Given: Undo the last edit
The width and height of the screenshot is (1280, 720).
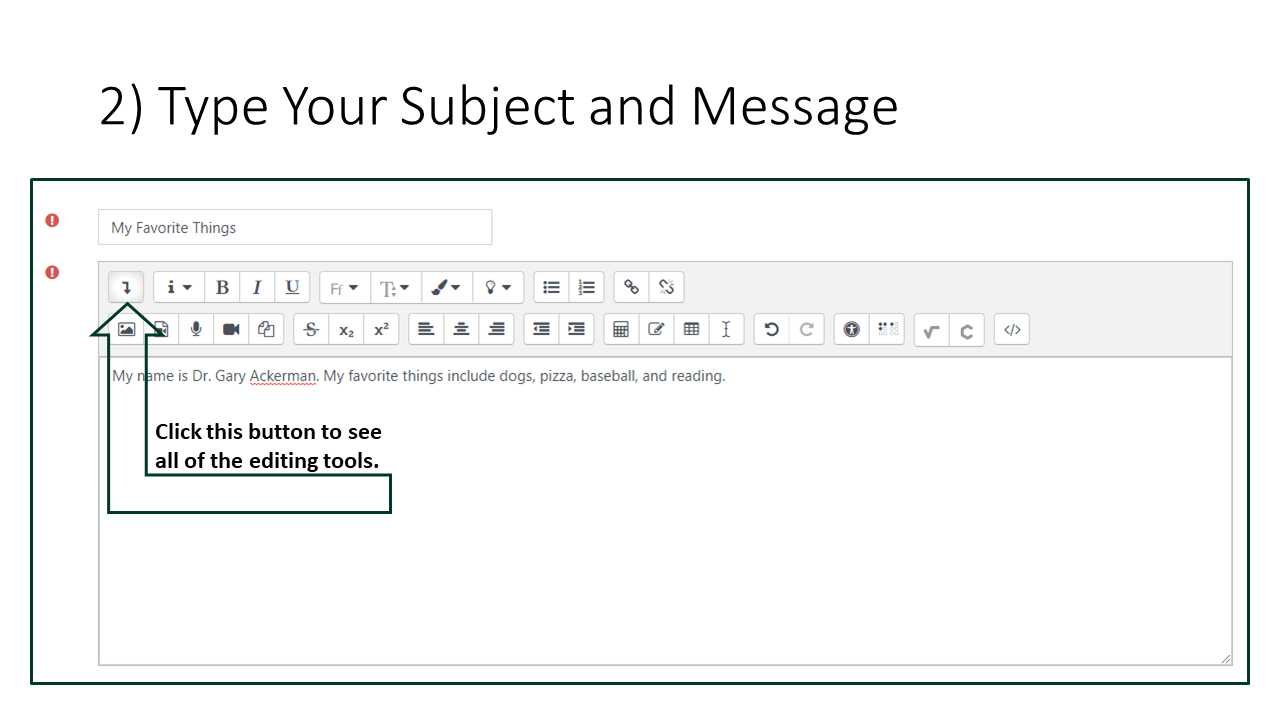Looking at the screenshot, I should 771,329.
